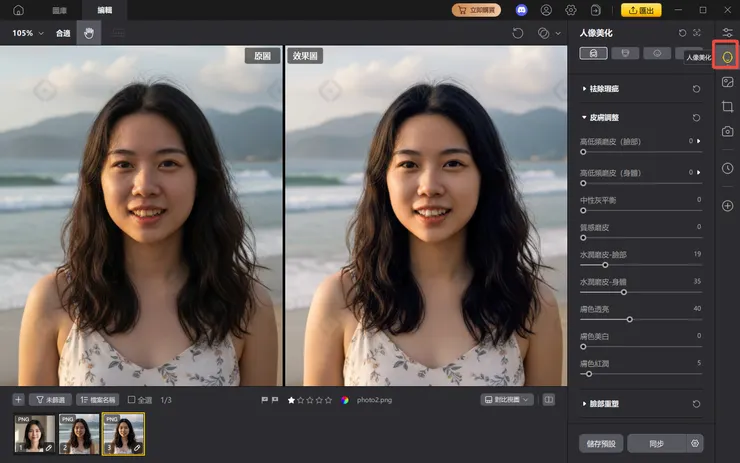
Task: Select the hand pan tool
Action: tap(89, 33)
